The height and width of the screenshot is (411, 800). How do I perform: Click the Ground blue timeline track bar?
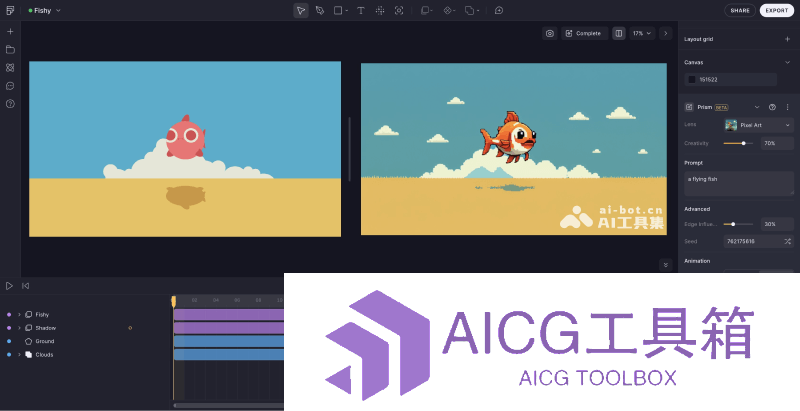click(x=229, y=341)
